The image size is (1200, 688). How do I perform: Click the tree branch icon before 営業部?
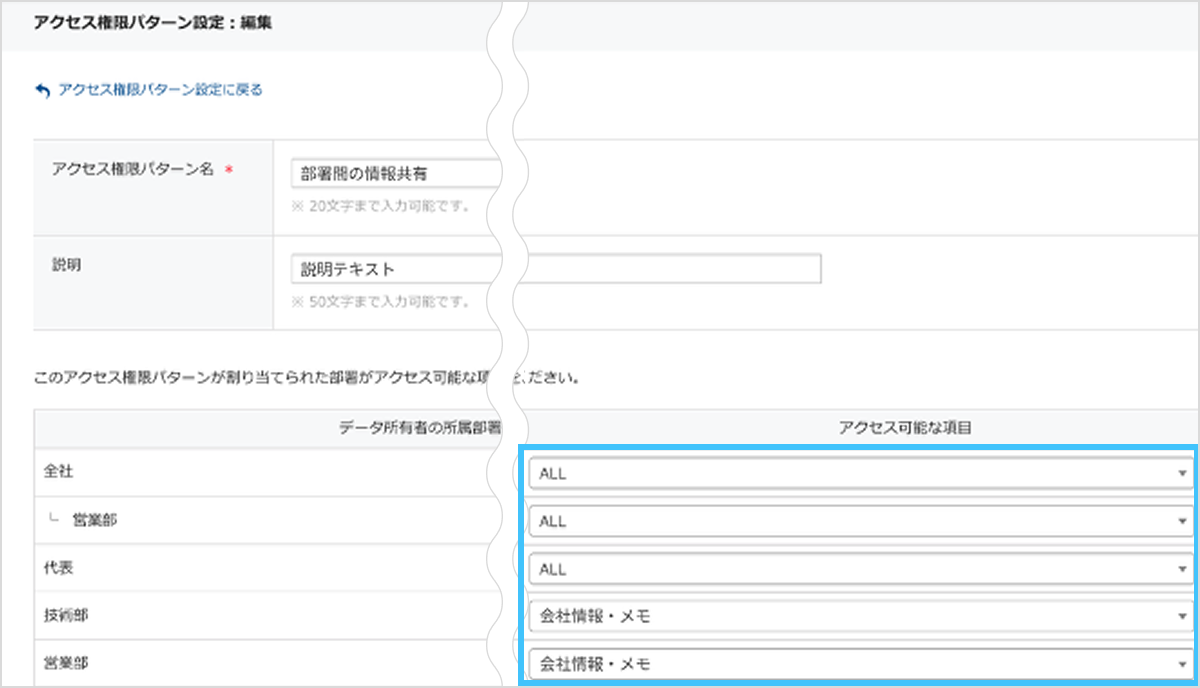coord(55,520)
